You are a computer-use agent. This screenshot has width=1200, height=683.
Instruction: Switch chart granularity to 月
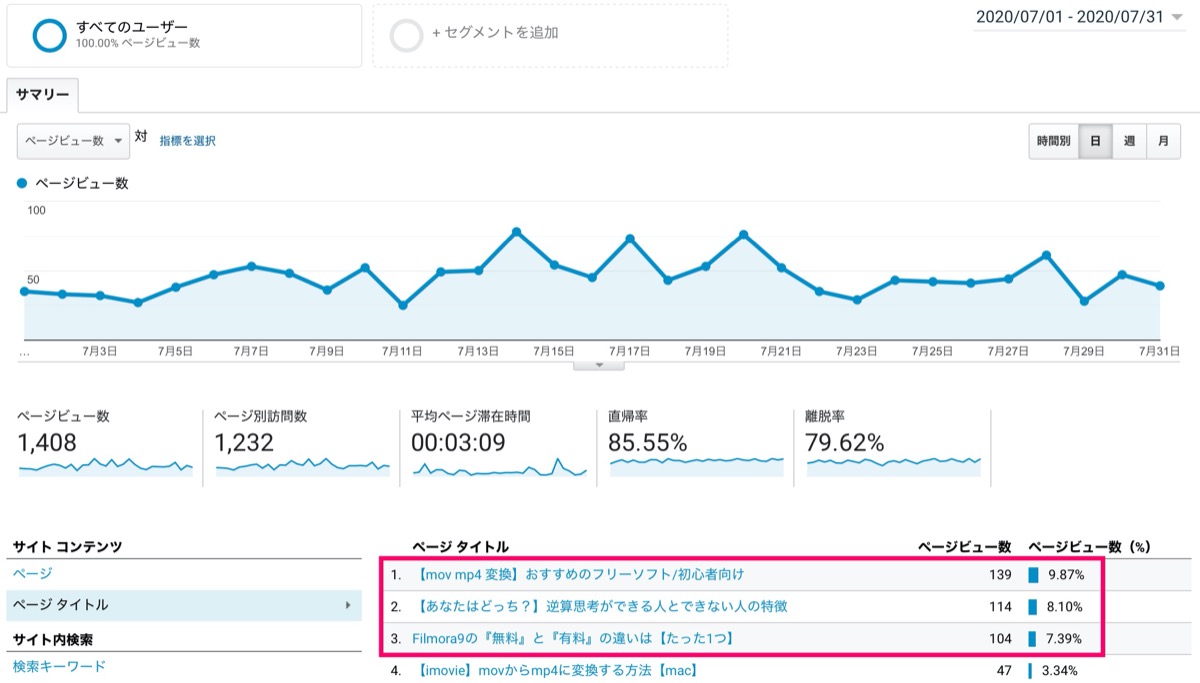click(x=1163, y=141)
